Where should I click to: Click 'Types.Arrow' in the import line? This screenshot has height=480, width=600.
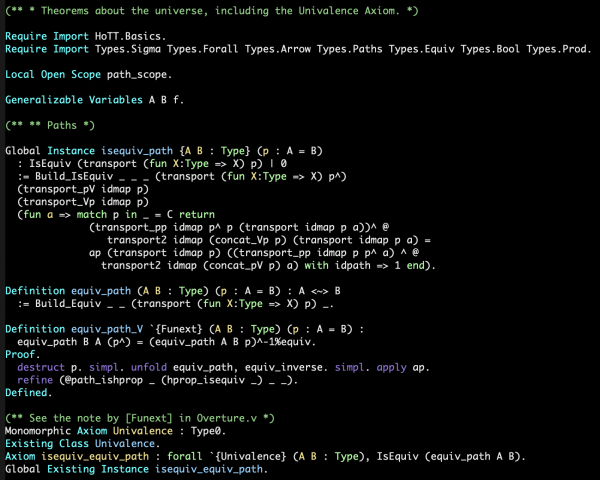(277, 49)
